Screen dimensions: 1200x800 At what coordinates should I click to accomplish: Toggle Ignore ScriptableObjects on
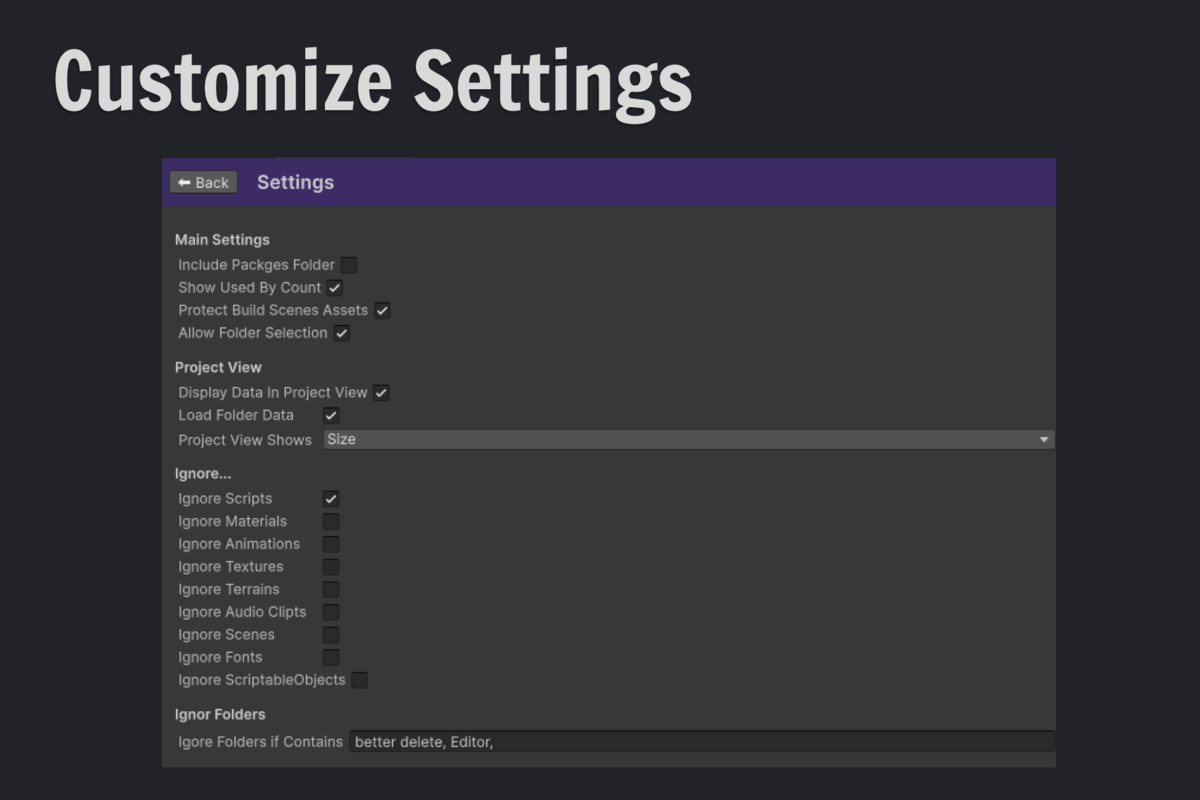[360, 679]
